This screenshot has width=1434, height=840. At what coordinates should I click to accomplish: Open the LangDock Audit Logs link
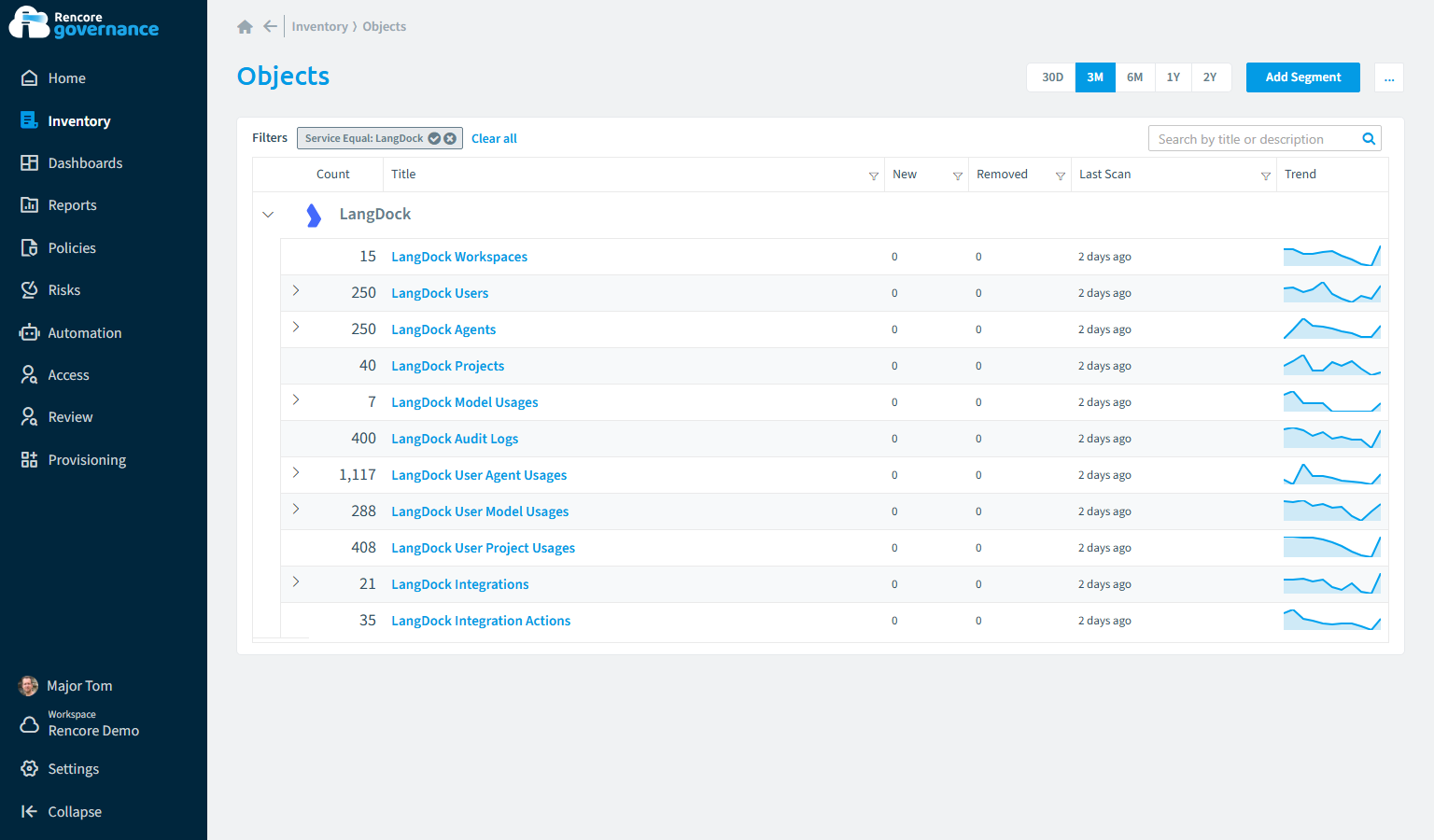[x=455, y=439]
